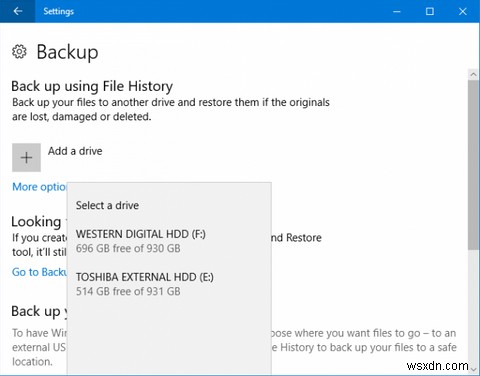Click the 'Select a drive' header text

pos(107,205)
